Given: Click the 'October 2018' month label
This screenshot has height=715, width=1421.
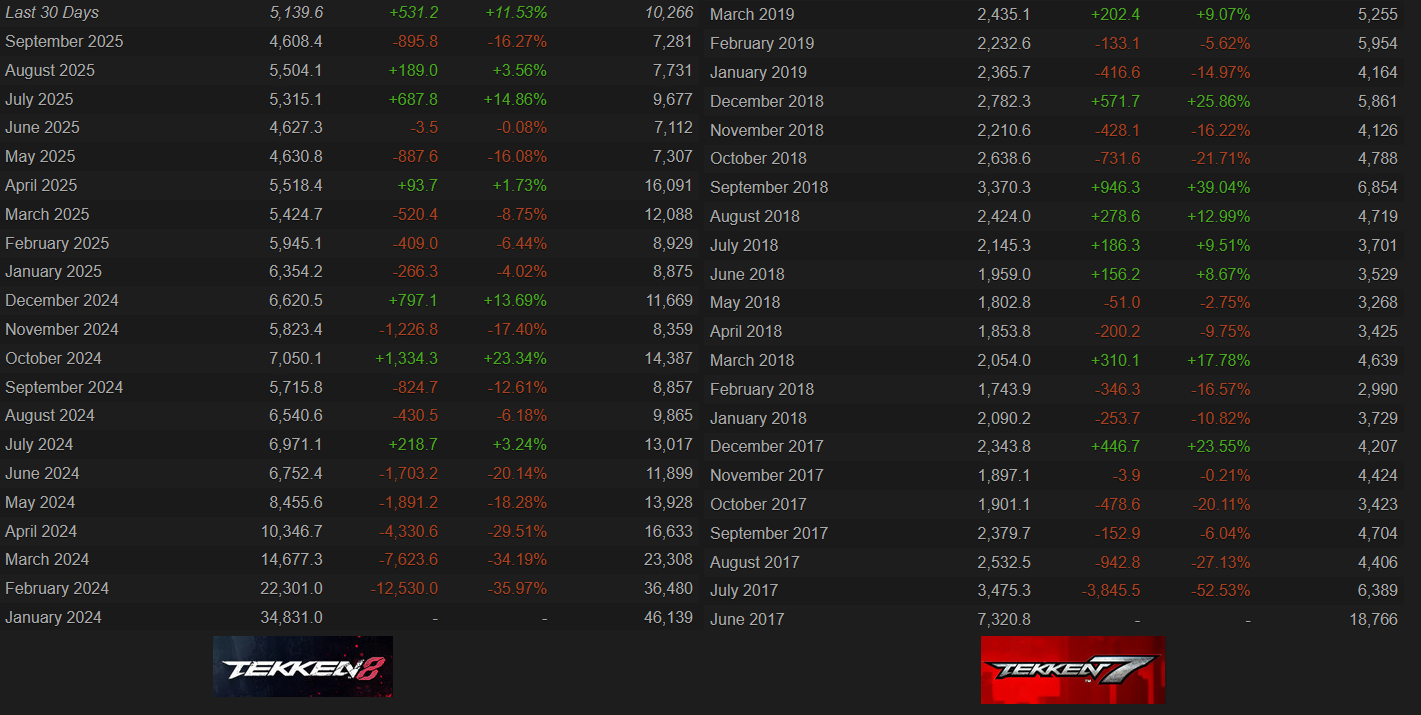Looking at the screenshot, I should tap(758, 158).
